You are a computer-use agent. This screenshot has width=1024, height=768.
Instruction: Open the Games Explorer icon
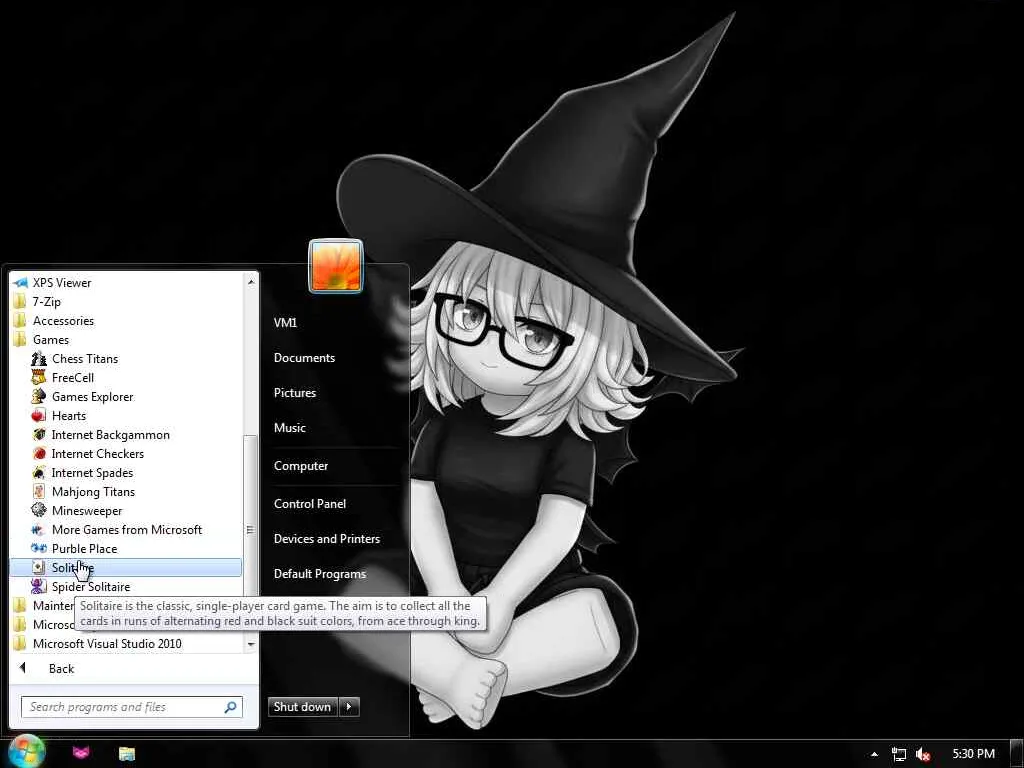(39, 396)
